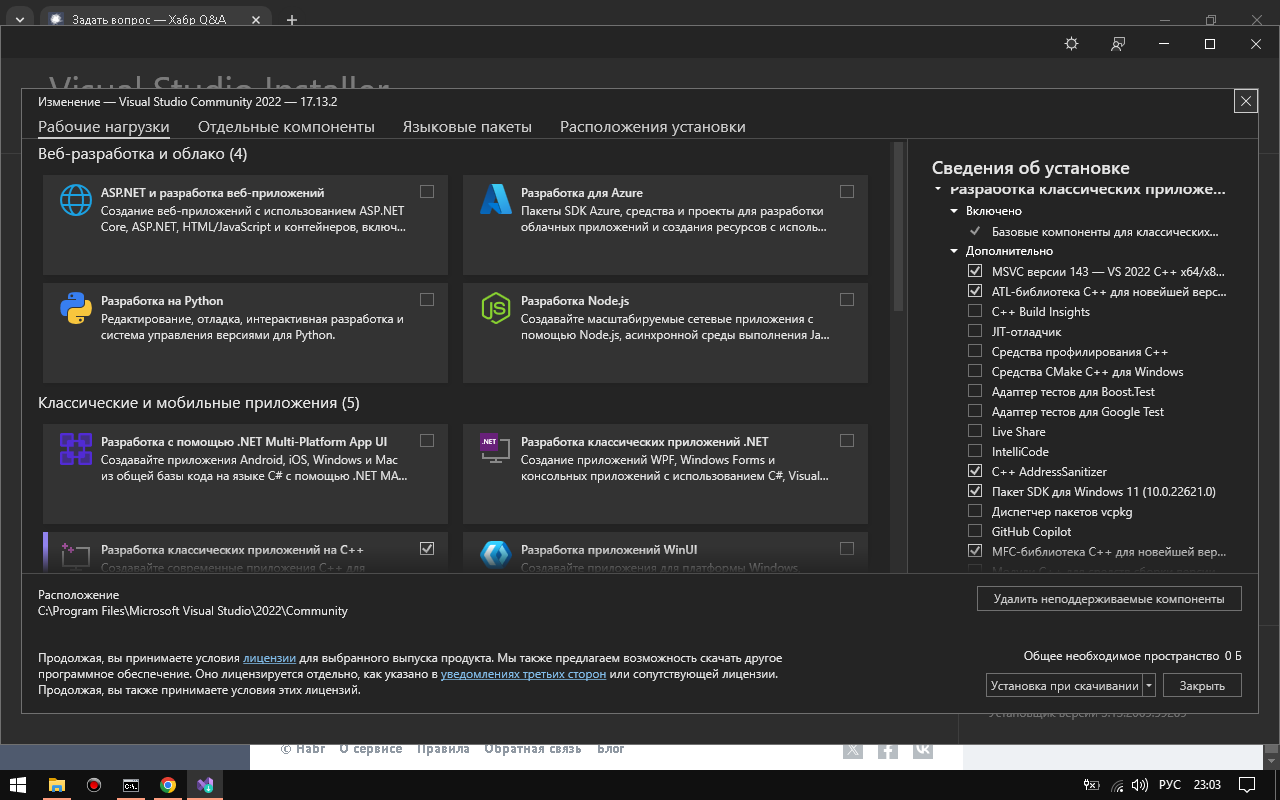Open the Windows Start menu
The height and width of the screenshot is (800, 1280).
(17, 785)
